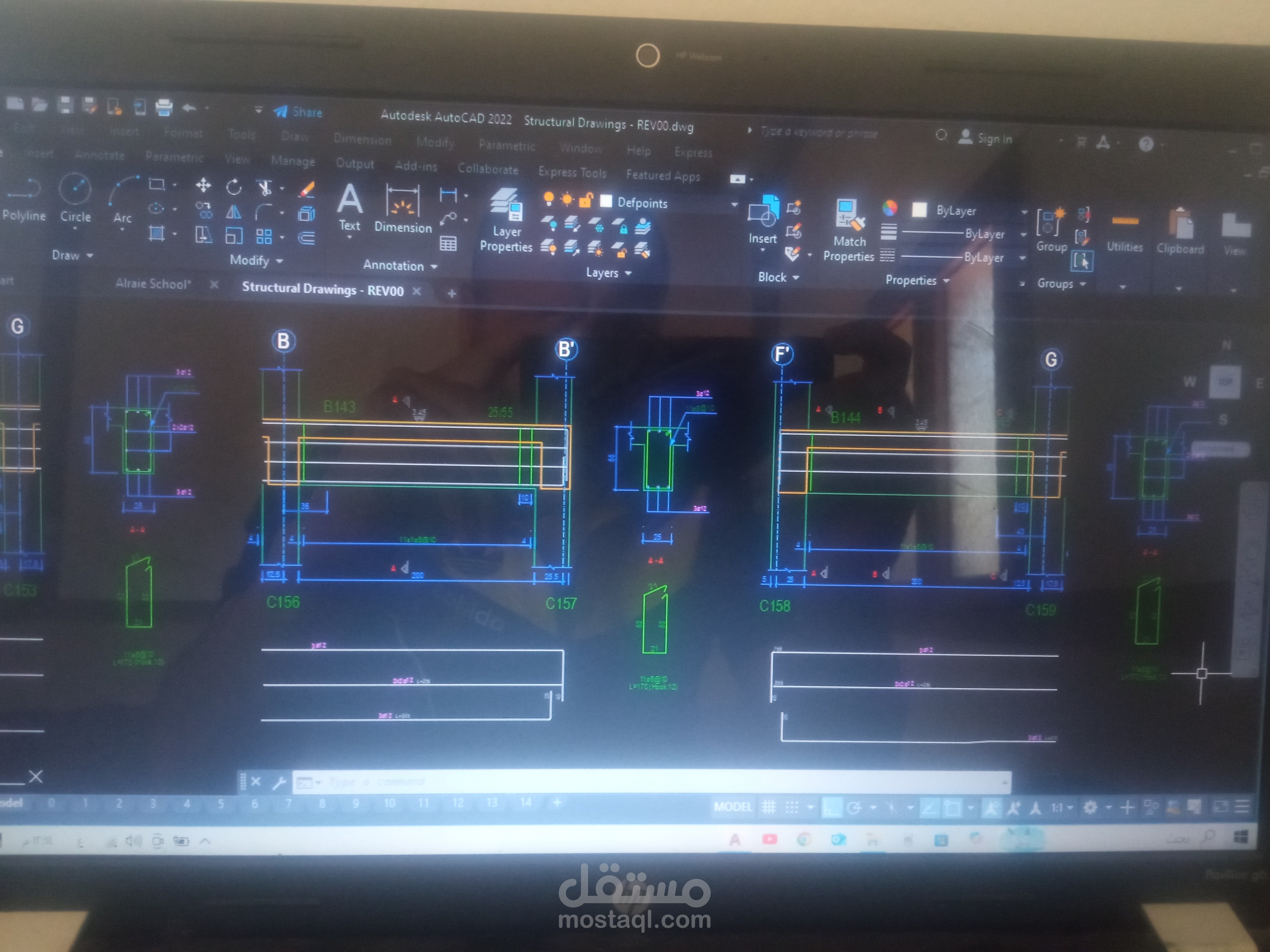Click the Group tool icon
The width and height of the screenshot is (1270, 952).
(x=1051, y=230)
